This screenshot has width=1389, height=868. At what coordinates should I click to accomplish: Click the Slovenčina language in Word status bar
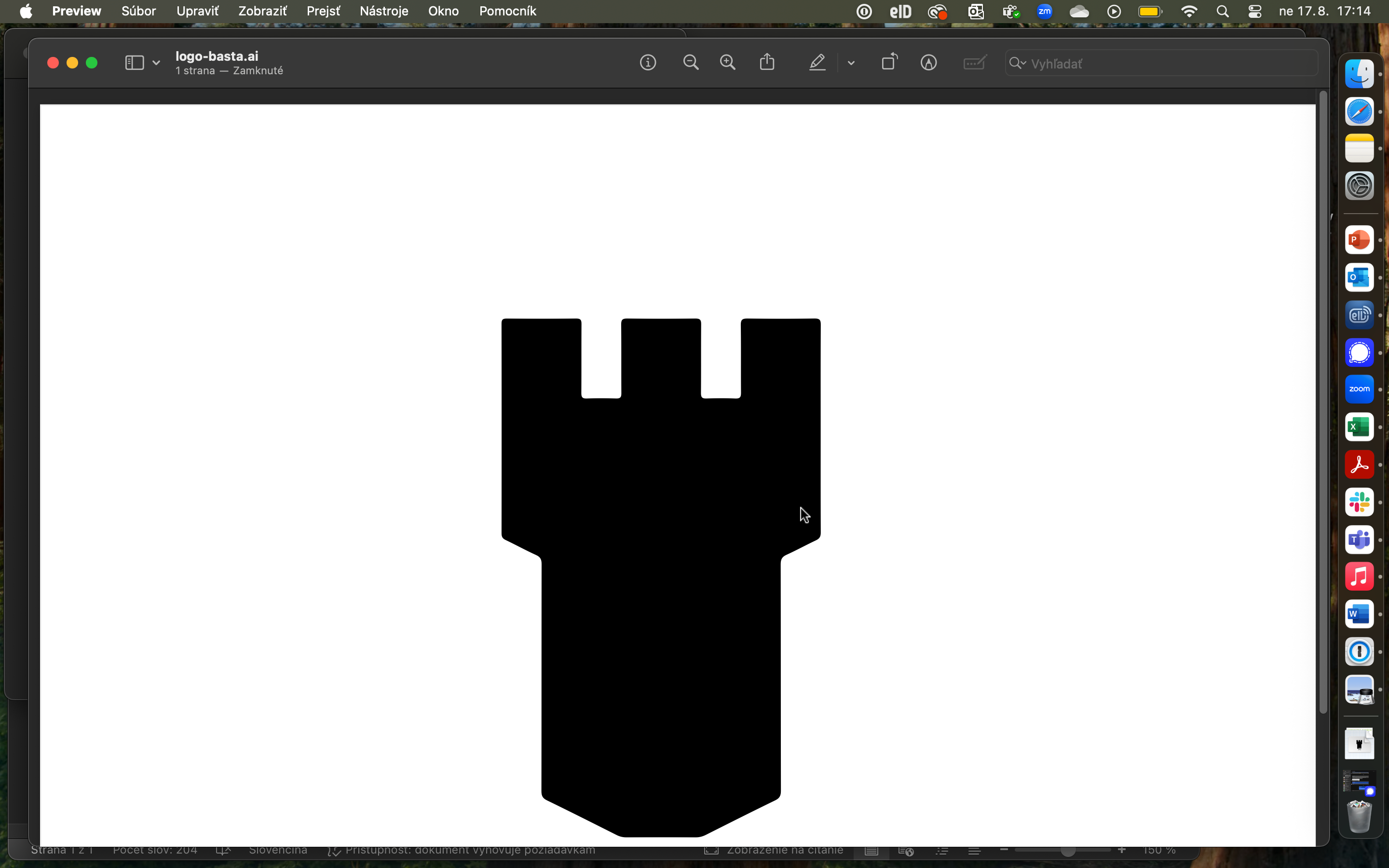[x=278, y=850]
